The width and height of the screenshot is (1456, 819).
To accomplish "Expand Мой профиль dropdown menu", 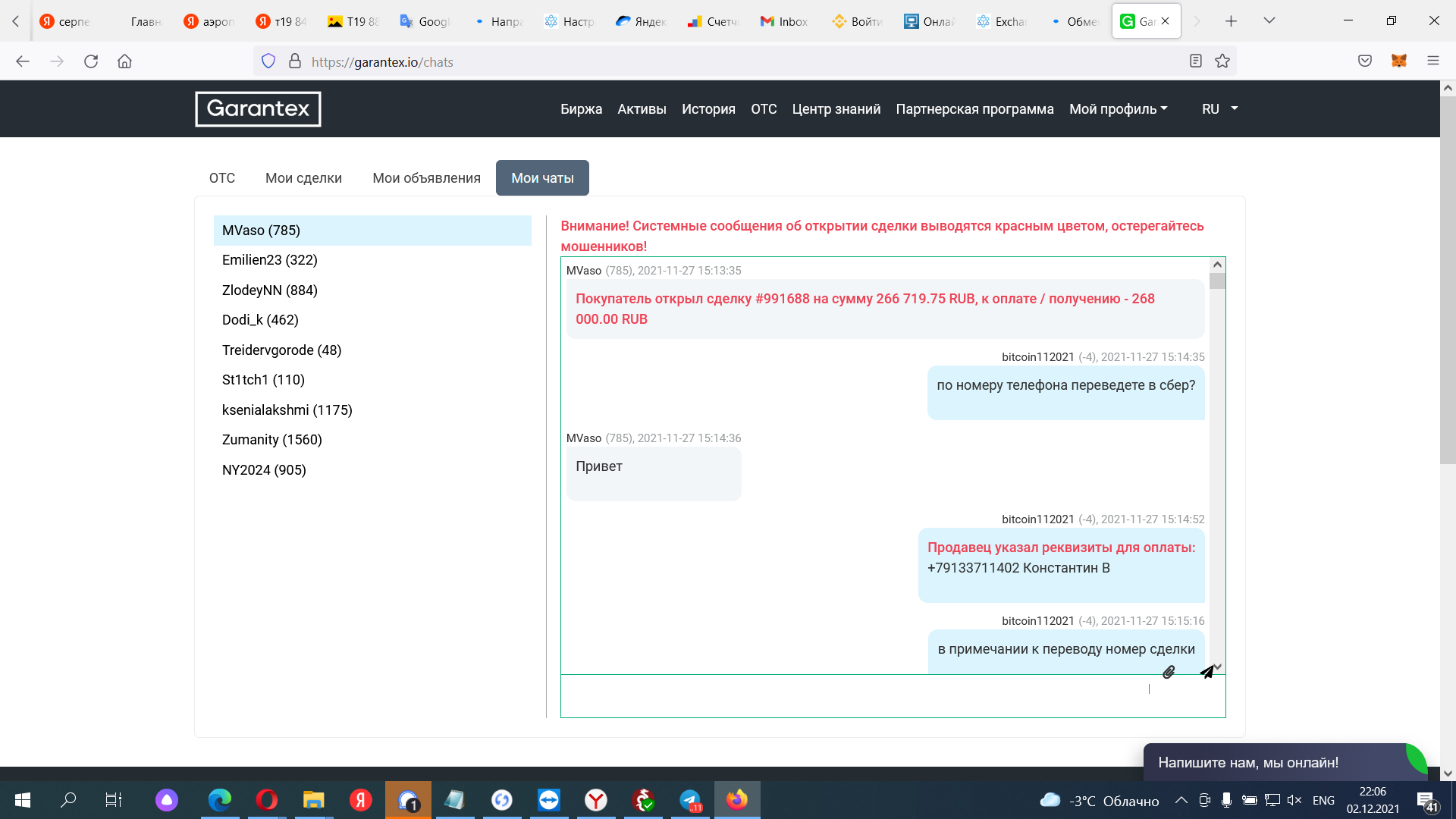I will point(1119,108).
